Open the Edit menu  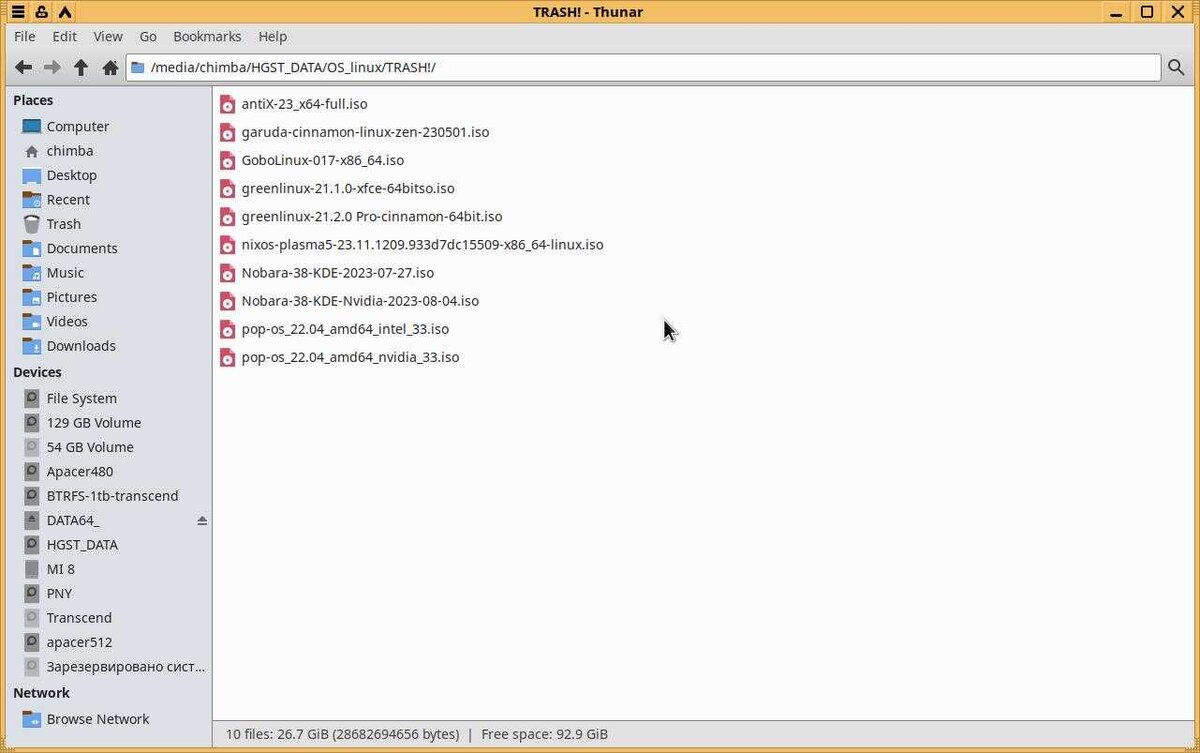65,36
